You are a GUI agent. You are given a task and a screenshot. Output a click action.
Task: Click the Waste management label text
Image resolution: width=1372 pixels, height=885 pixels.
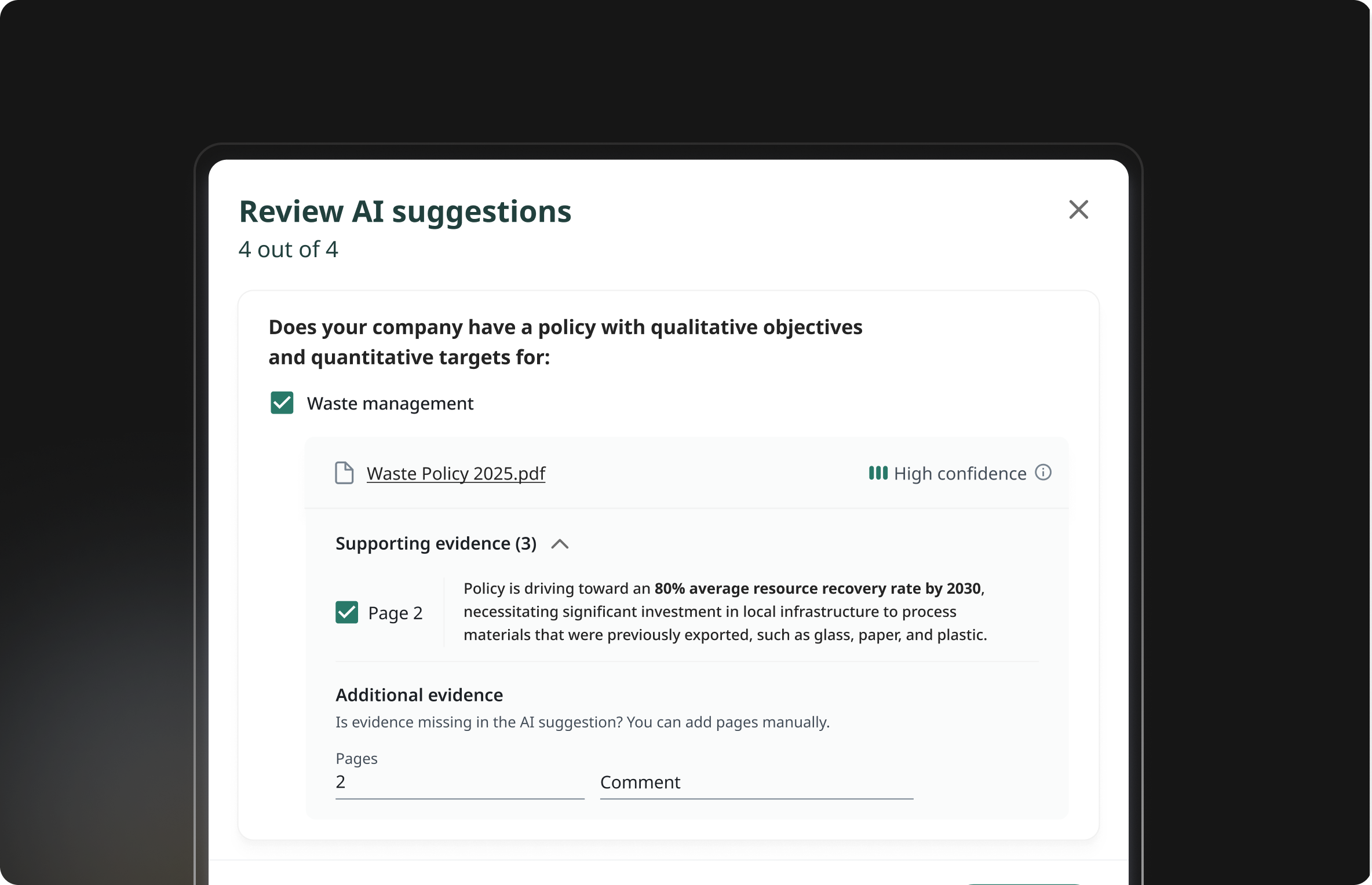pos(390,404)
